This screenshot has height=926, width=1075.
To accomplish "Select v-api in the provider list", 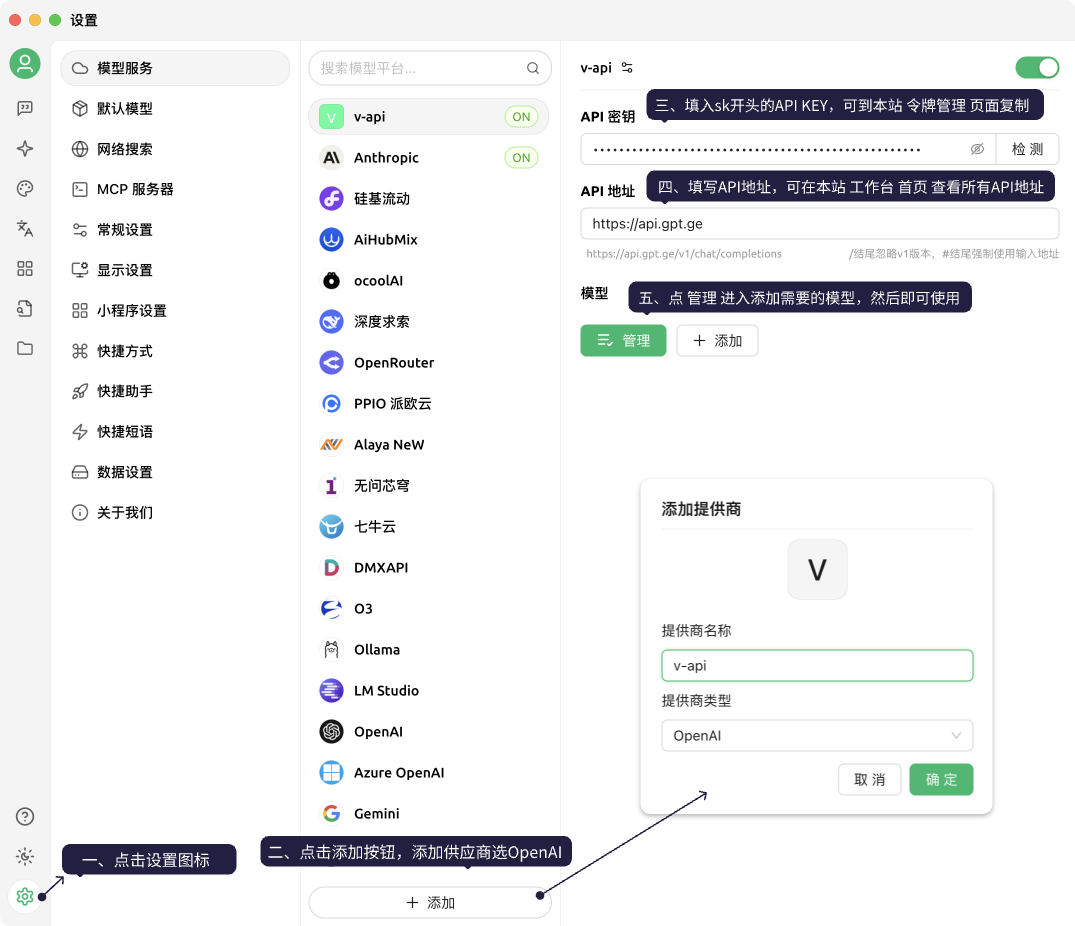I will tap(428, 117).
